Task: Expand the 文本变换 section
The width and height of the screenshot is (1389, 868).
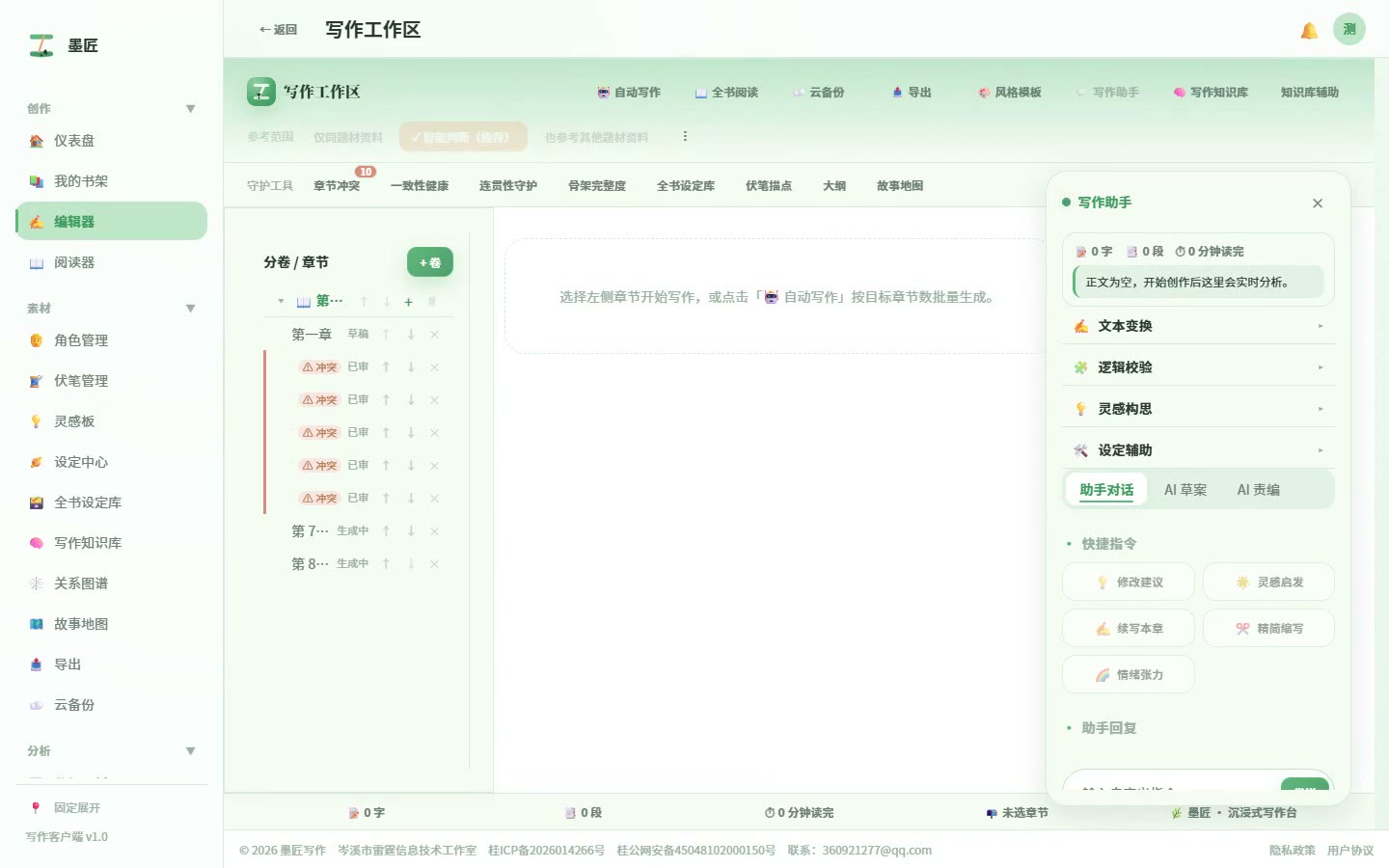Action: coord(1198,326)
